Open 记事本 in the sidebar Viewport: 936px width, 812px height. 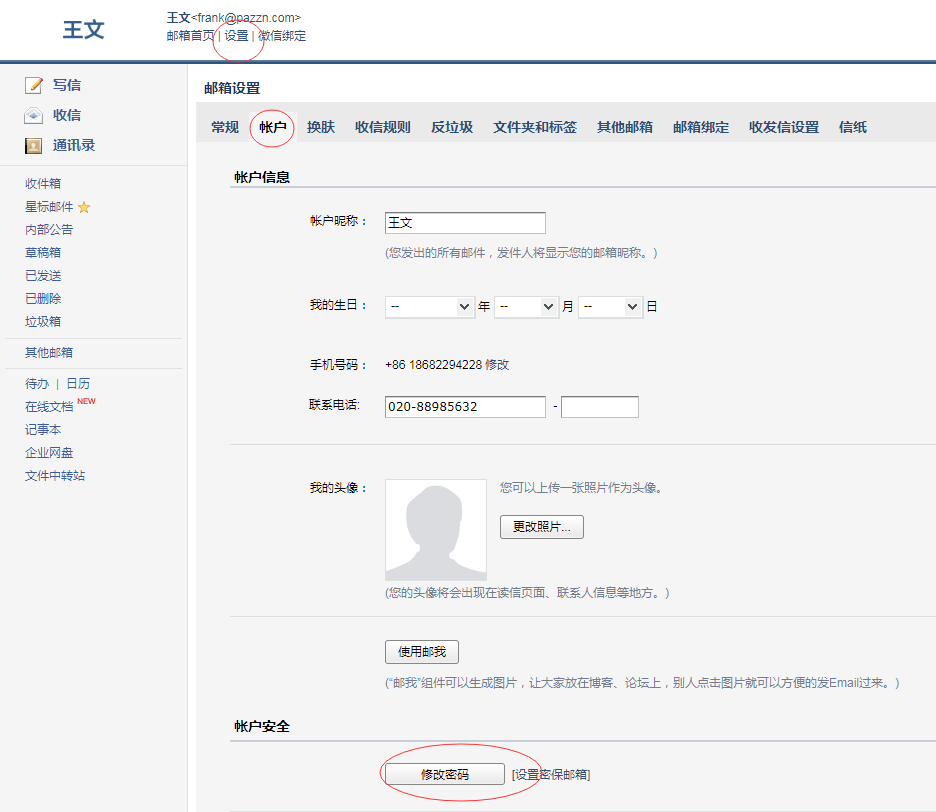pos(43,430)
